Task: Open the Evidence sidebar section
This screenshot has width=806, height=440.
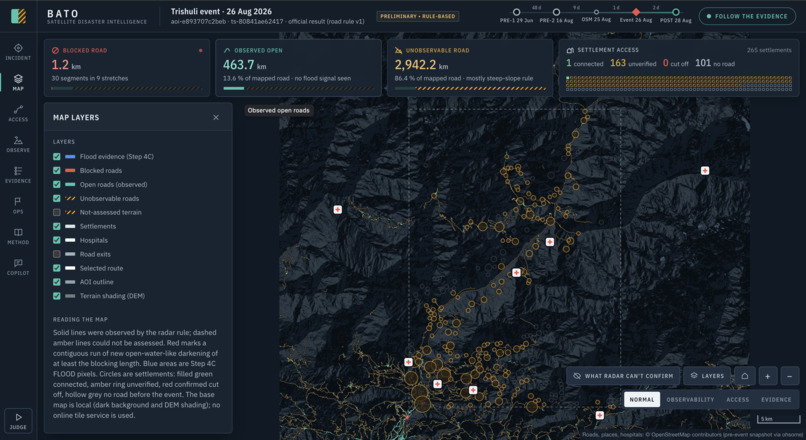Action: 18,175
